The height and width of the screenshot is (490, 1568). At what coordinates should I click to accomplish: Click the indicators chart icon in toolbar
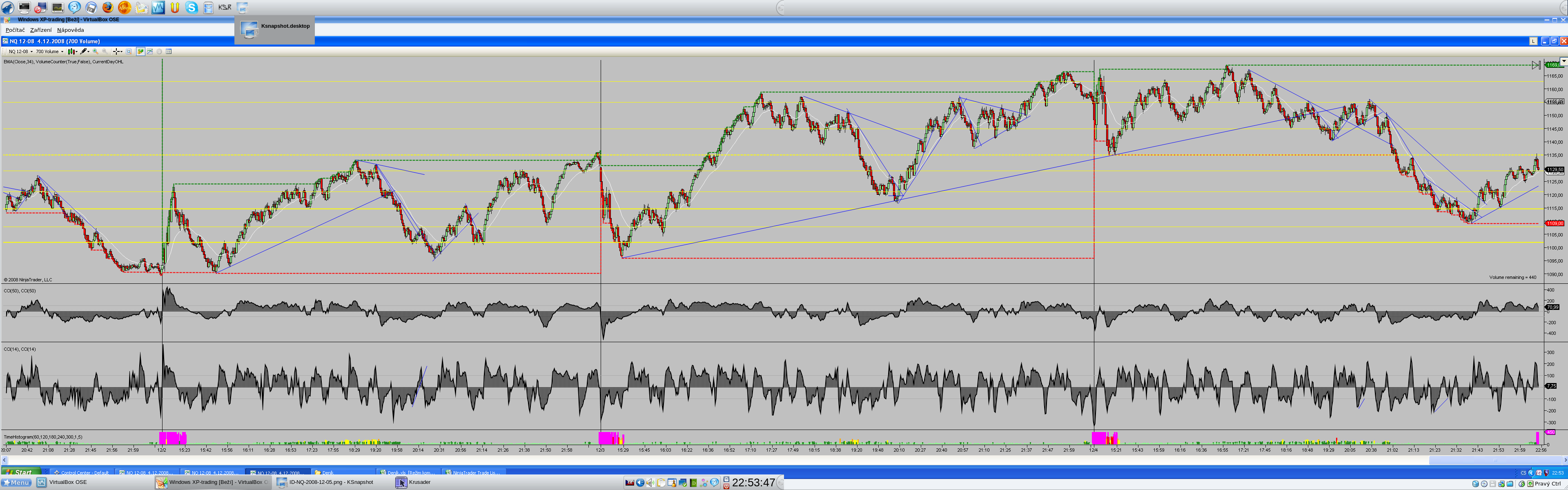click(150, 52)
